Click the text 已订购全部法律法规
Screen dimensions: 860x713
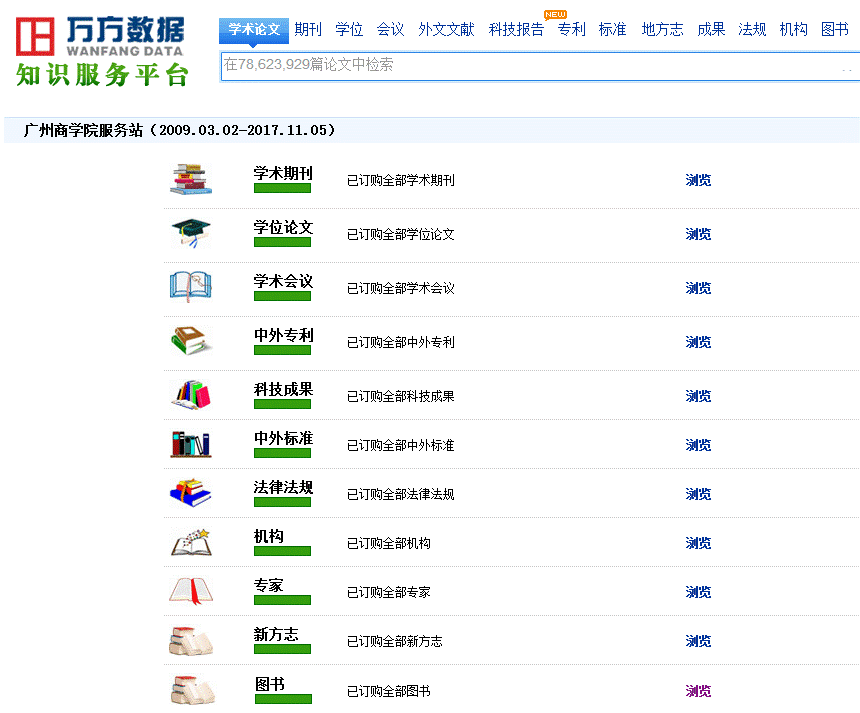point(401,494)
